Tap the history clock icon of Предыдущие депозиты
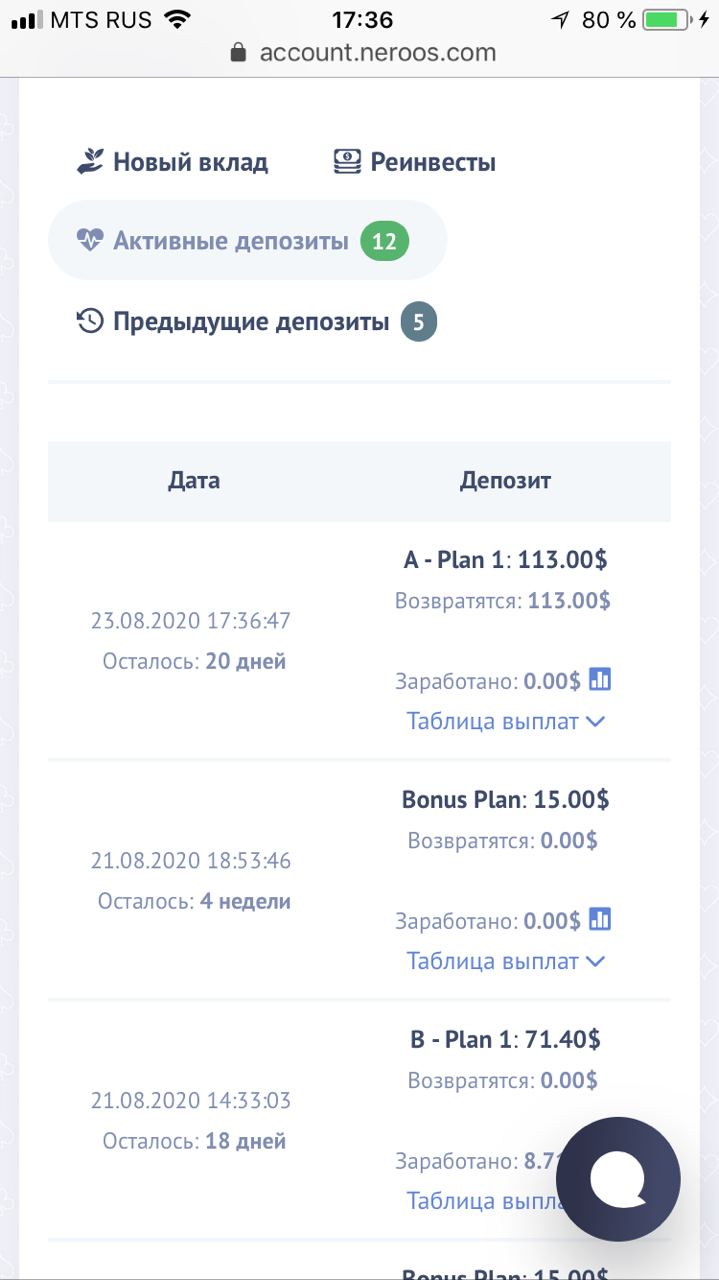 pyautogui.click(x=90, y=322)
